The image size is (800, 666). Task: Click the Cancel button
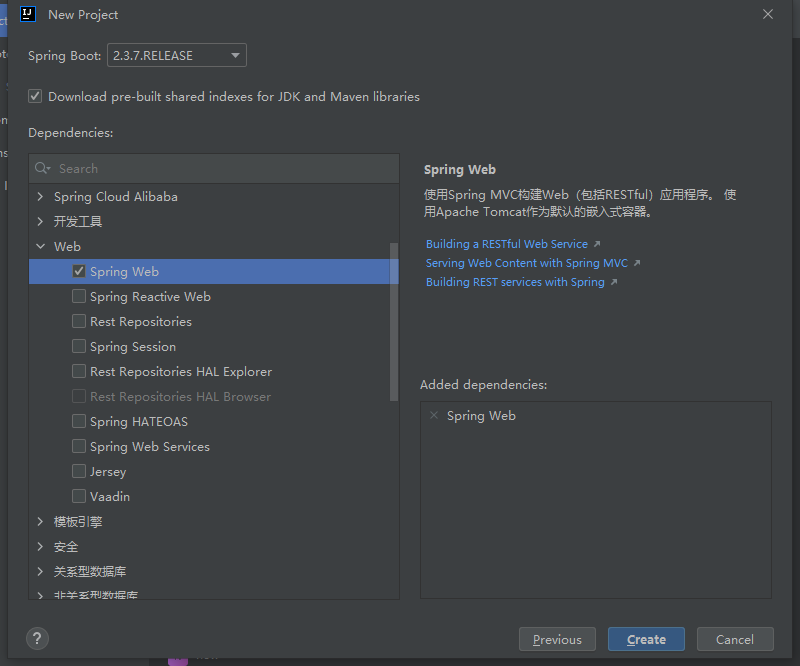point(735,639)
